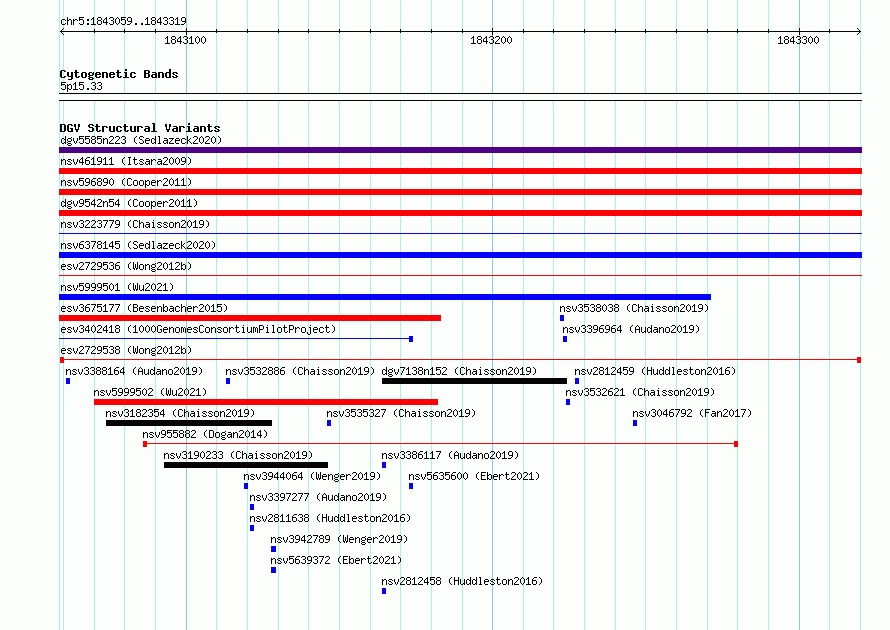Open nsv3535327 (Chaisson2019) variant label
The image size is (890, 630).
coord(401,413)
